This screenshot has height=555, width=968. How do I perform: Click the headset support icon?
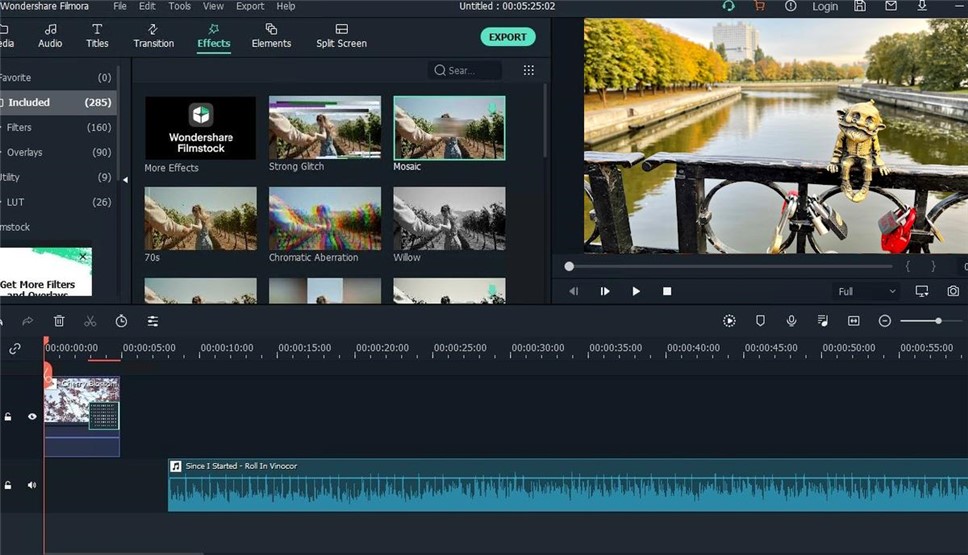[728, 6]
